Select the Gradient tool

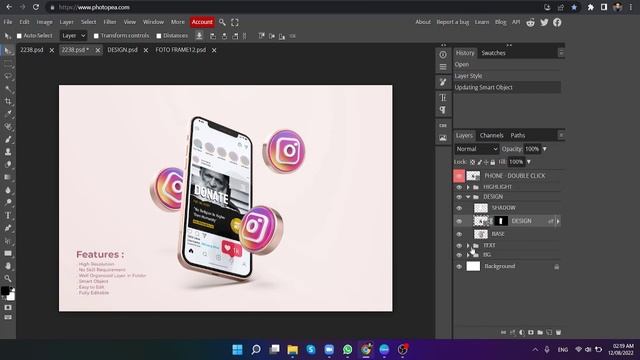coord(8,177)
